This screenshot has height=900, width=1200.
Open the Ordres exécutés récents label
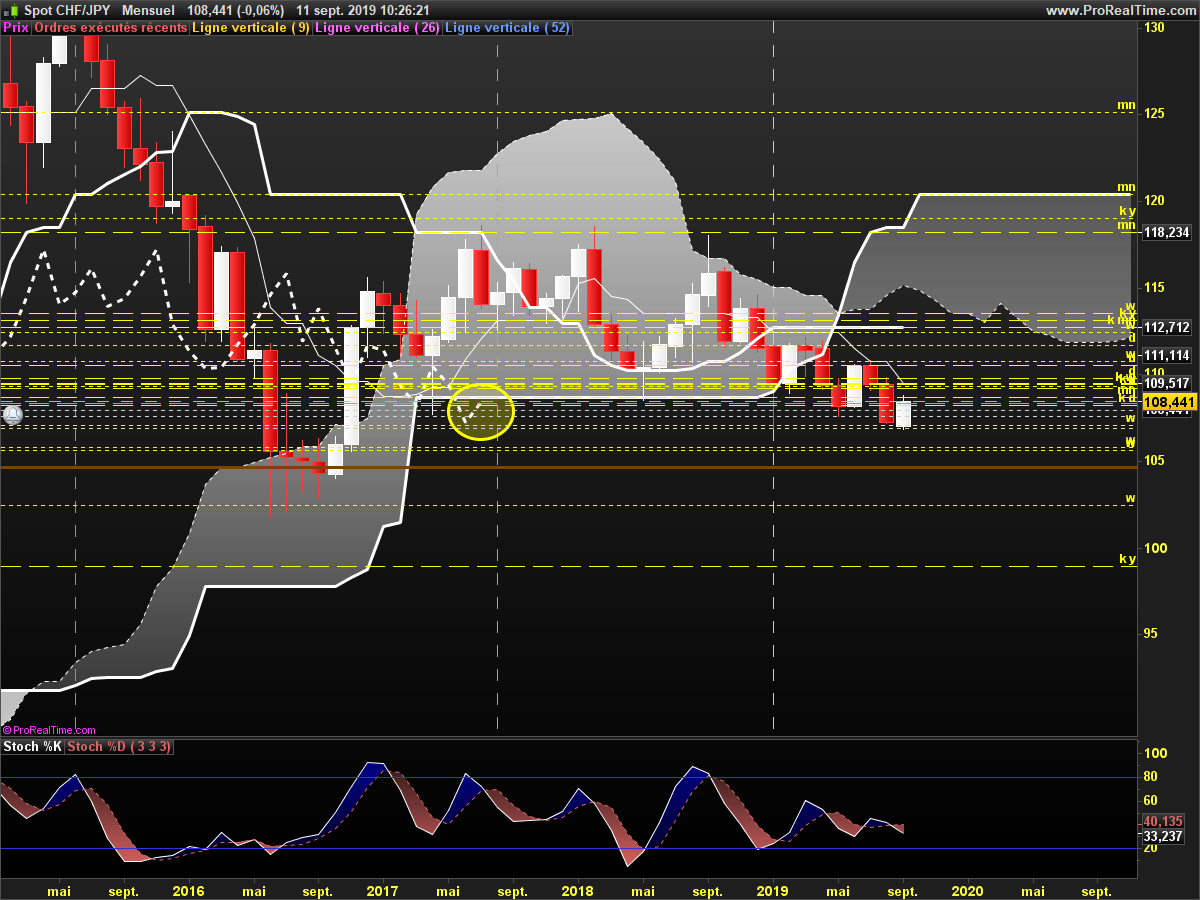pyautogui.click(x=110, y=28)
